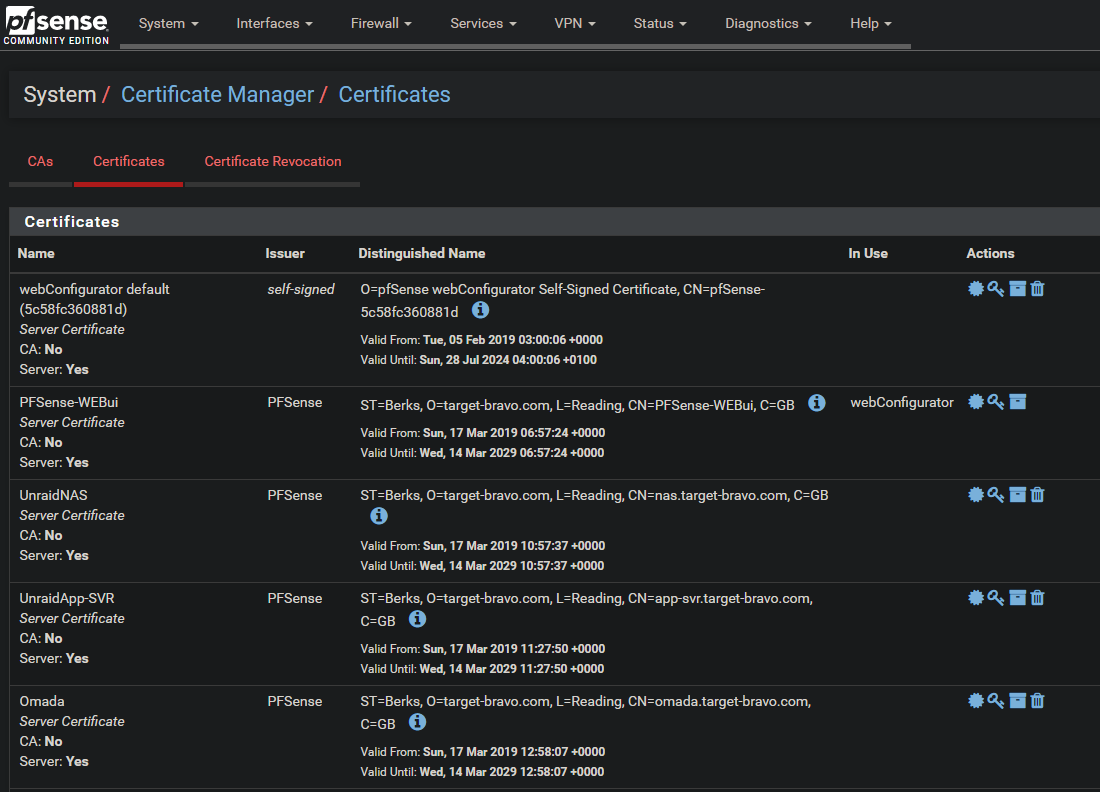
Task: Export the UnraidNAS certificate
Action: [975, 495]
